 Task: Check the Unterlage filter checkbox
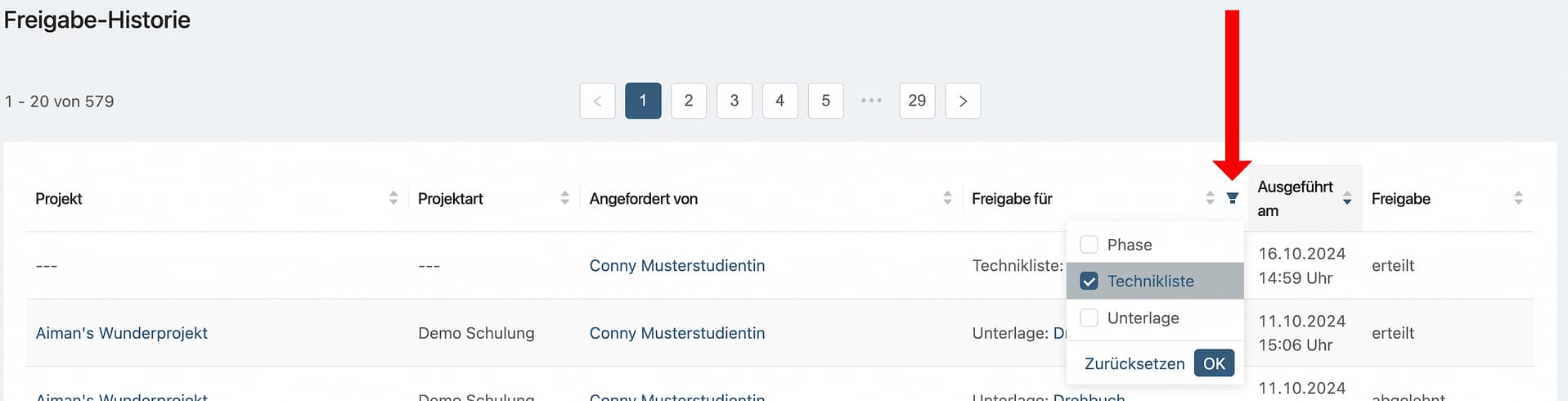click(x=1089, y=318)
